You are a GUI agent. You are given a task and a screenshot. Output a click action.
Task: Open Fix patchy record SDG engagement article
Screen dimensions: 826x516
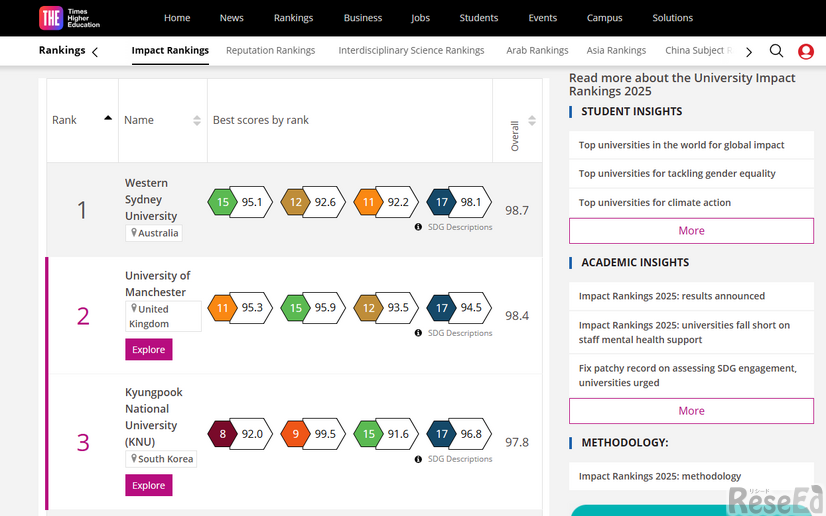687,375
